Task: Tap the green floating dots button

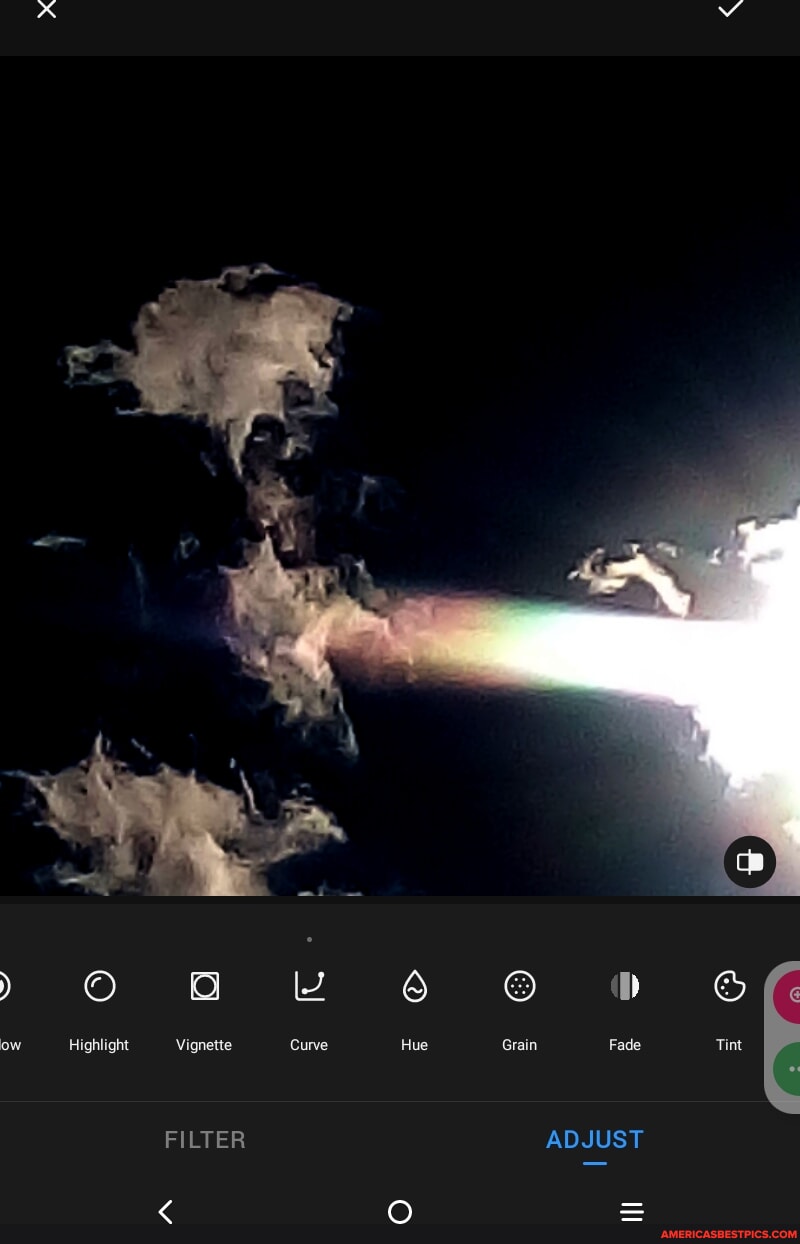Action: click(791, 1069)
